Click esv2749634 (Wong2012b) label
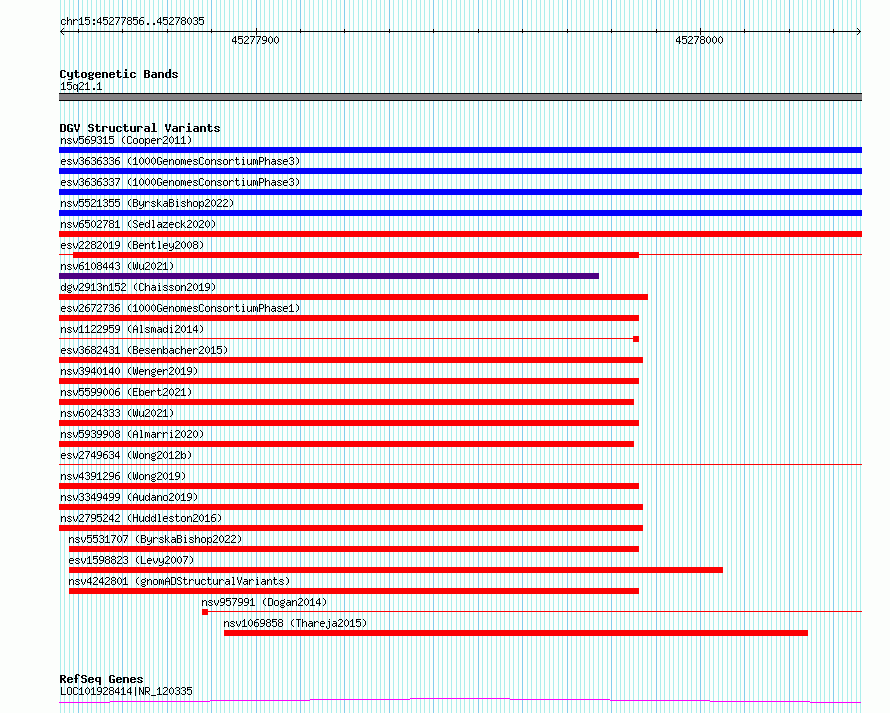The image size is (890, 713). pyautogui.click(x=126, y=455)
